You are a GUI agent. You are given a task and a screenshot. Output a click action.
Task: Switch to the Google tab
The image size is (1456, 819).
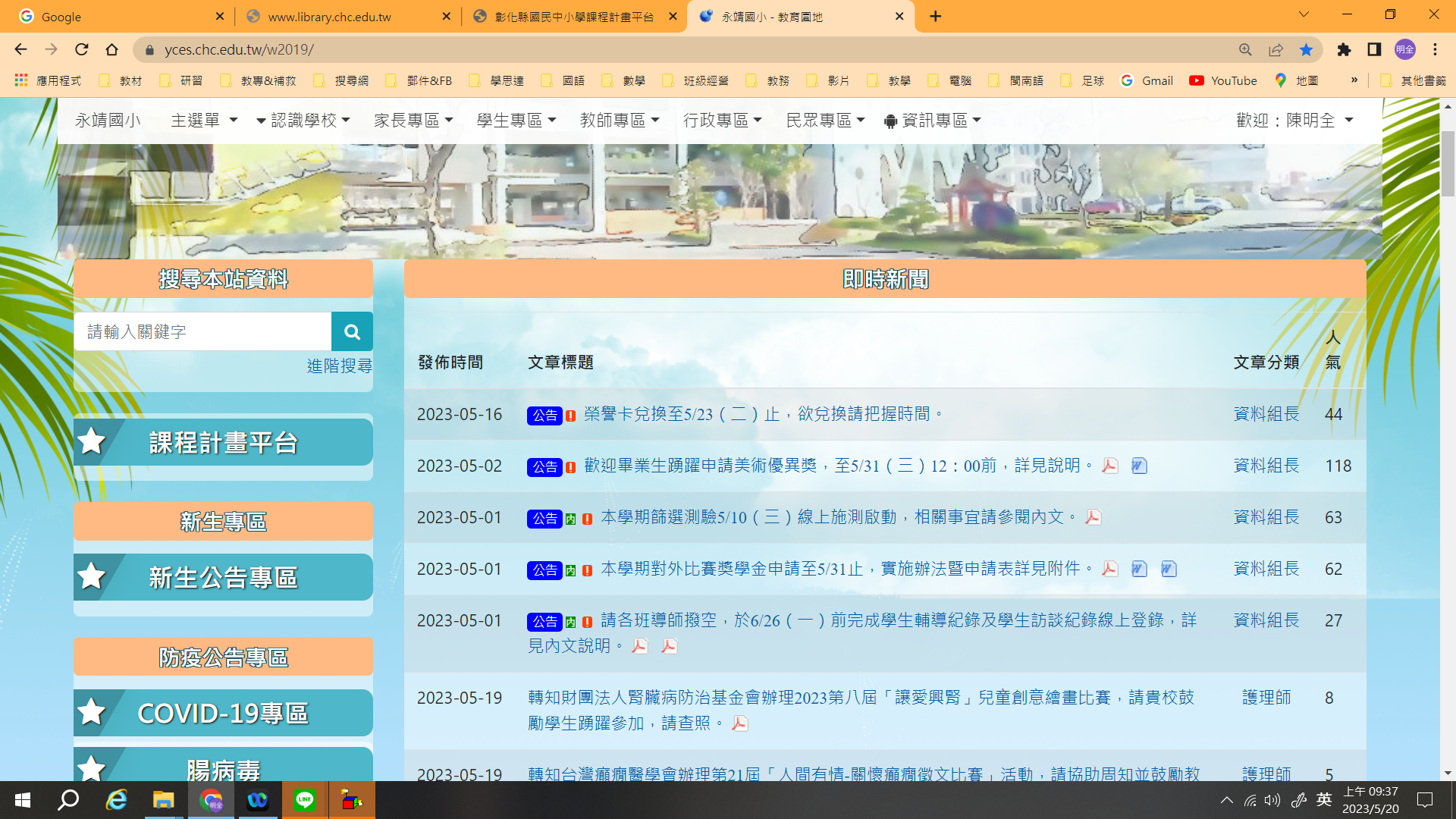[121, 16]
